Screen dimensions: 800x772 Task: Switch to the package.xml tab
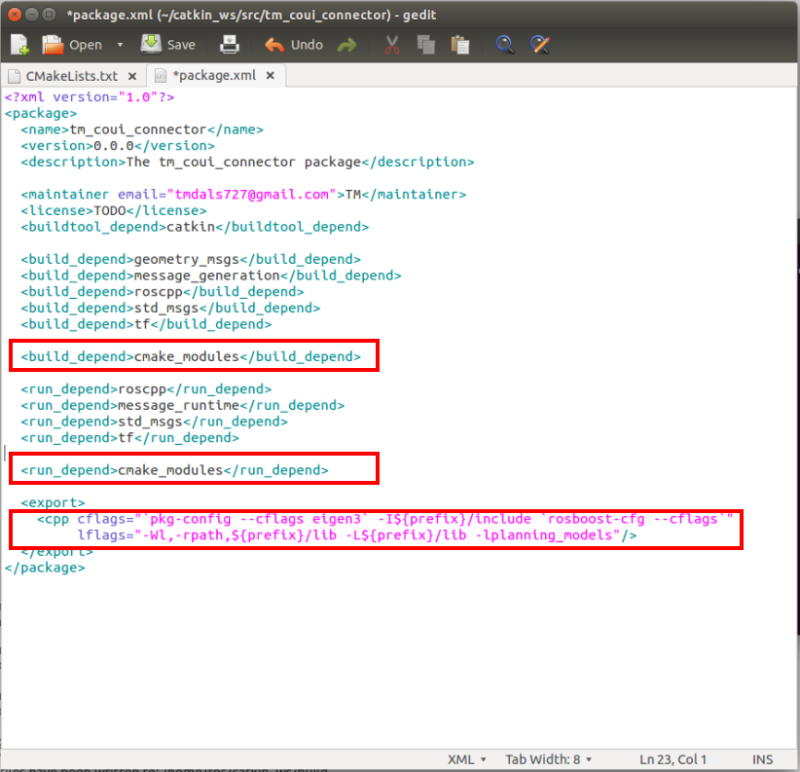pyautogui.click(x=210, y=74)
